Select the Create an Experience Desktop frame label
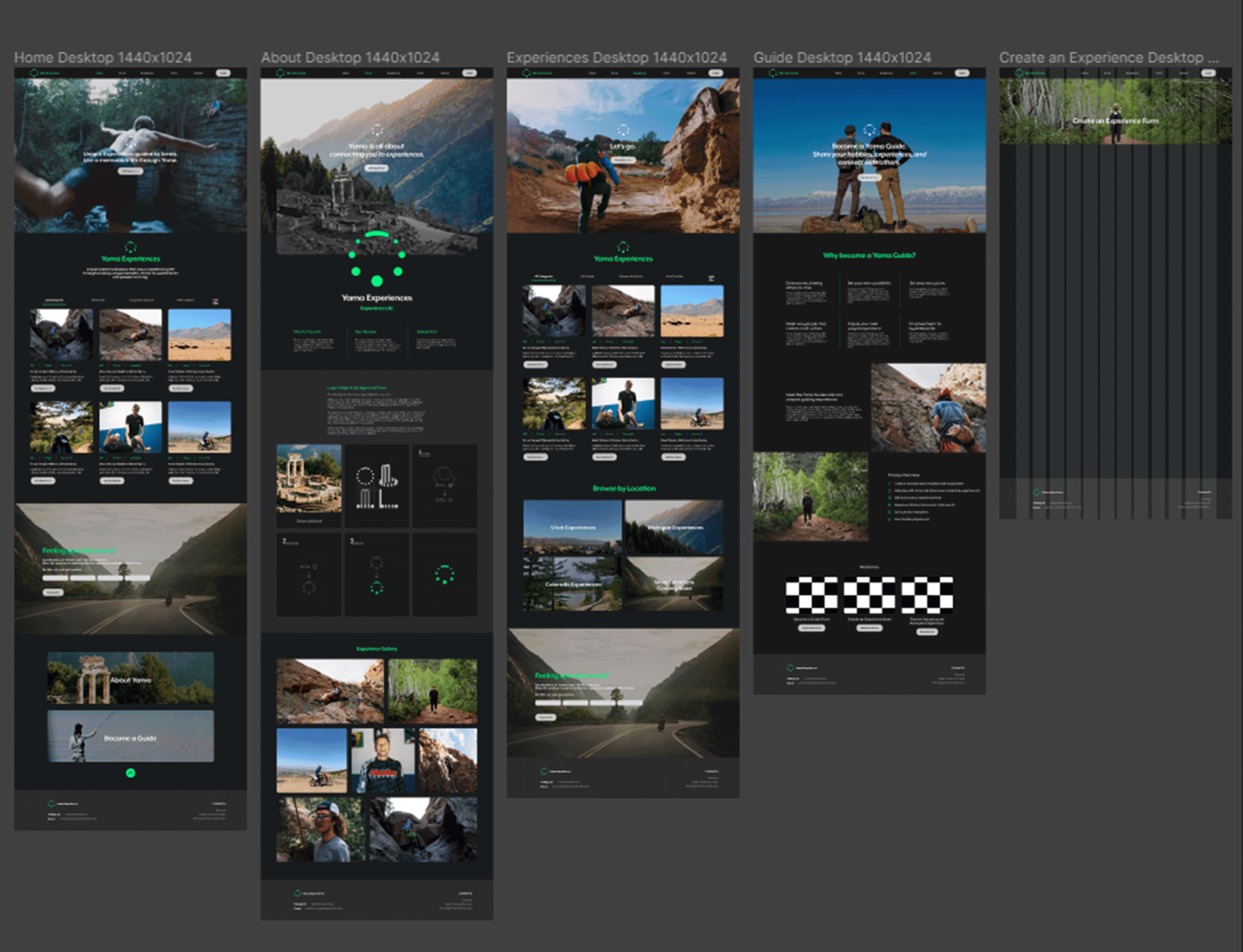 pyautogui.click(x=1109, y=57)
